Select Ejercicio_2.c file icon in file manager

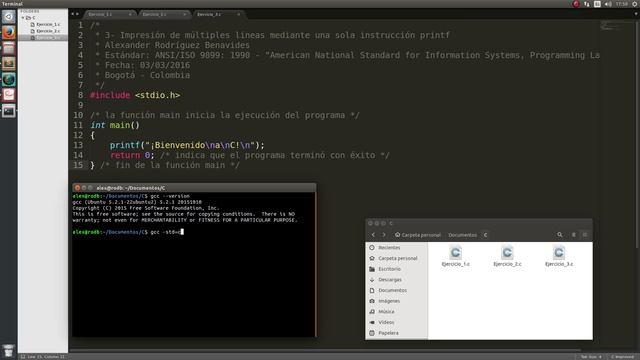[507, 256]
